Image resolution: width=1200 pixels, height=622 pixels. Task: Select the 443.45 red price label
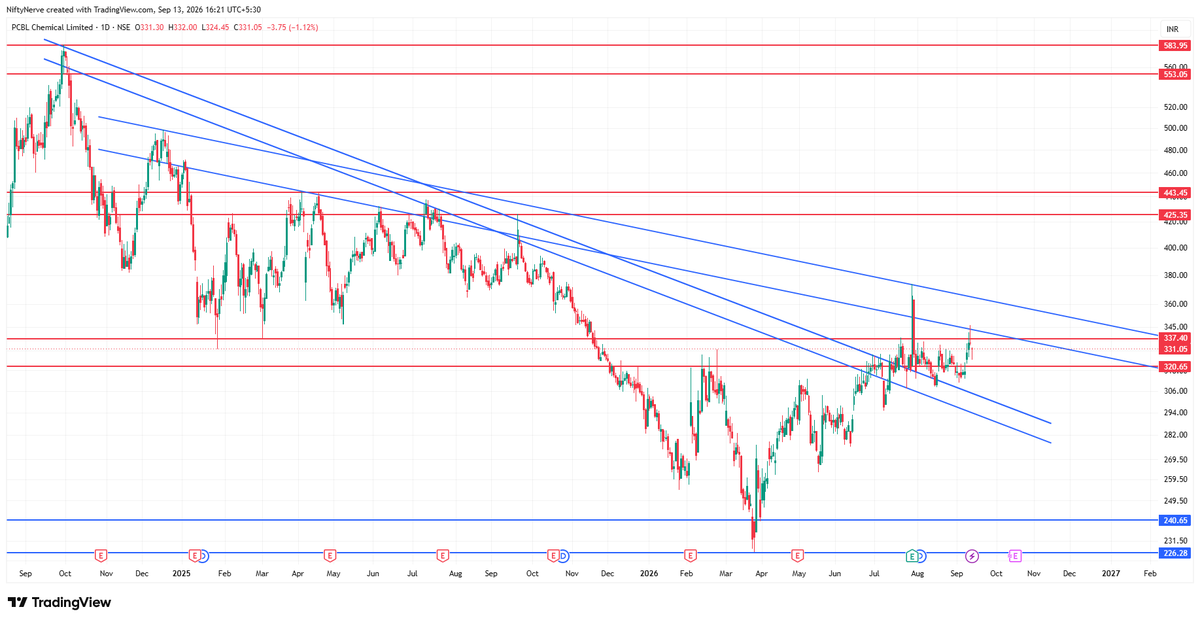[x=1175, y=192]
